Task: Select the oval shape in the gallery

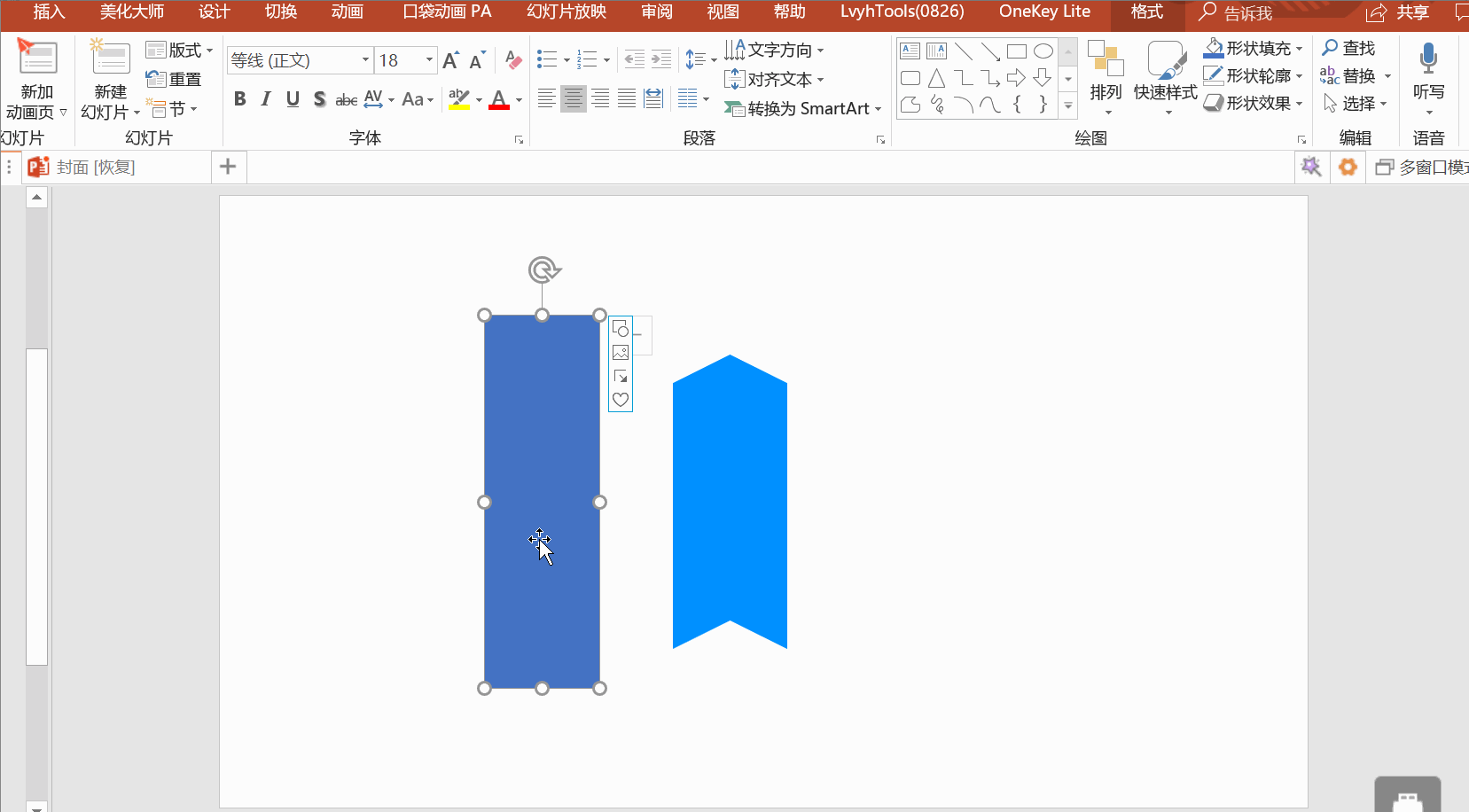Action: (1043, 51)
